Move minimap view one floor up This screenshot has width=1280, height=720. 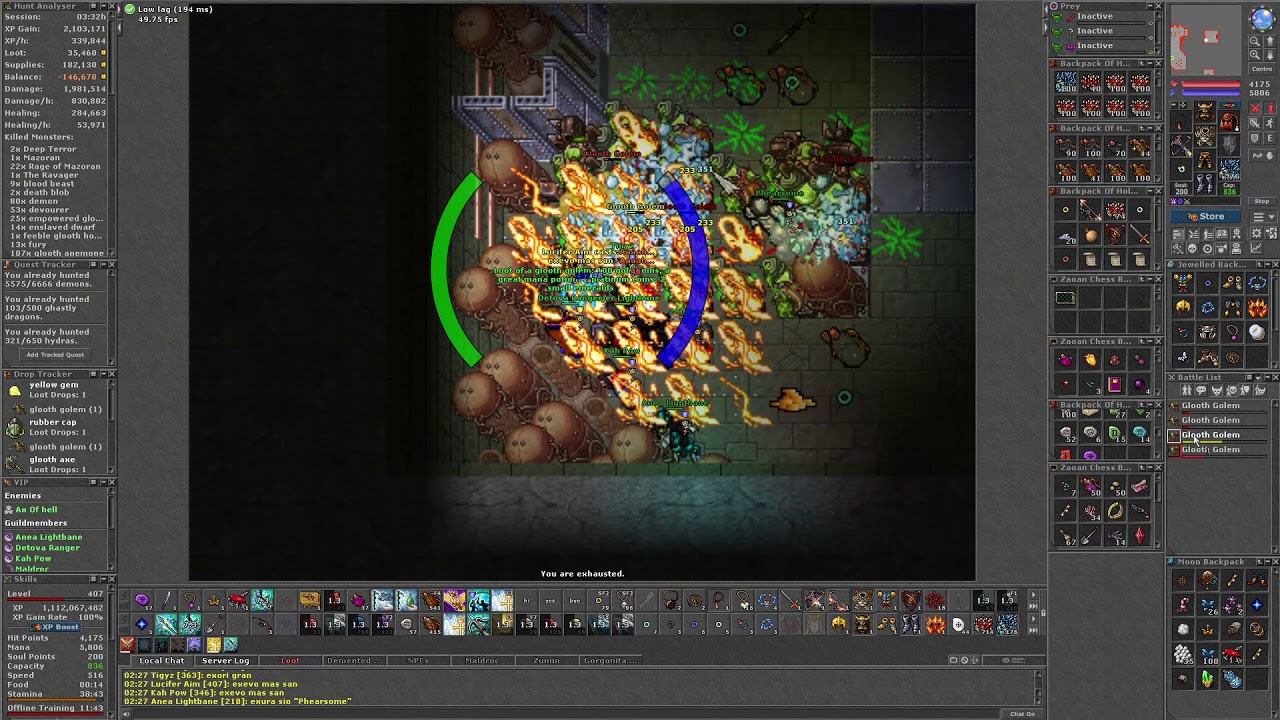click(x=1270, y=41)
